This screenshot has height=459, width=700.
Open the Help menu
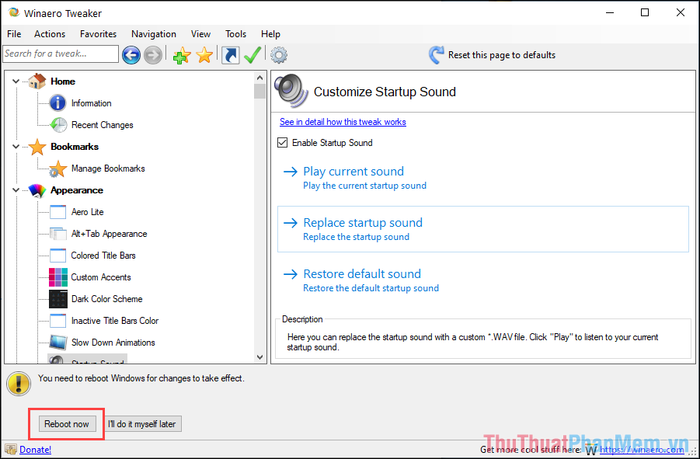pyautogui.click(x=271, y=34)
